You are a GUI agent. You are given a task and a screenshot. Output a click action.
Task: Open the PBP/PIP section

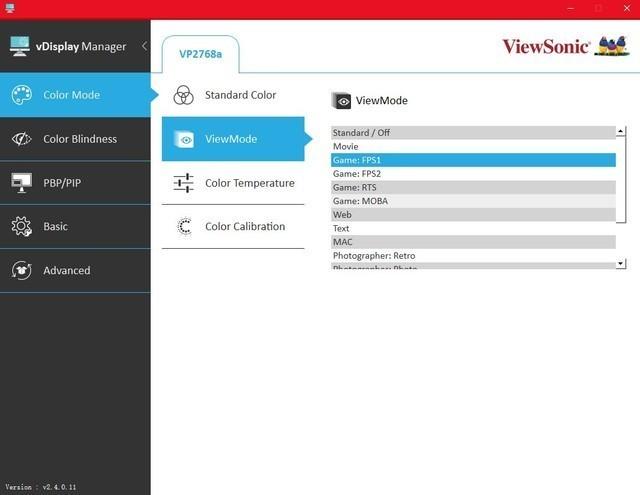pos(75,183)
